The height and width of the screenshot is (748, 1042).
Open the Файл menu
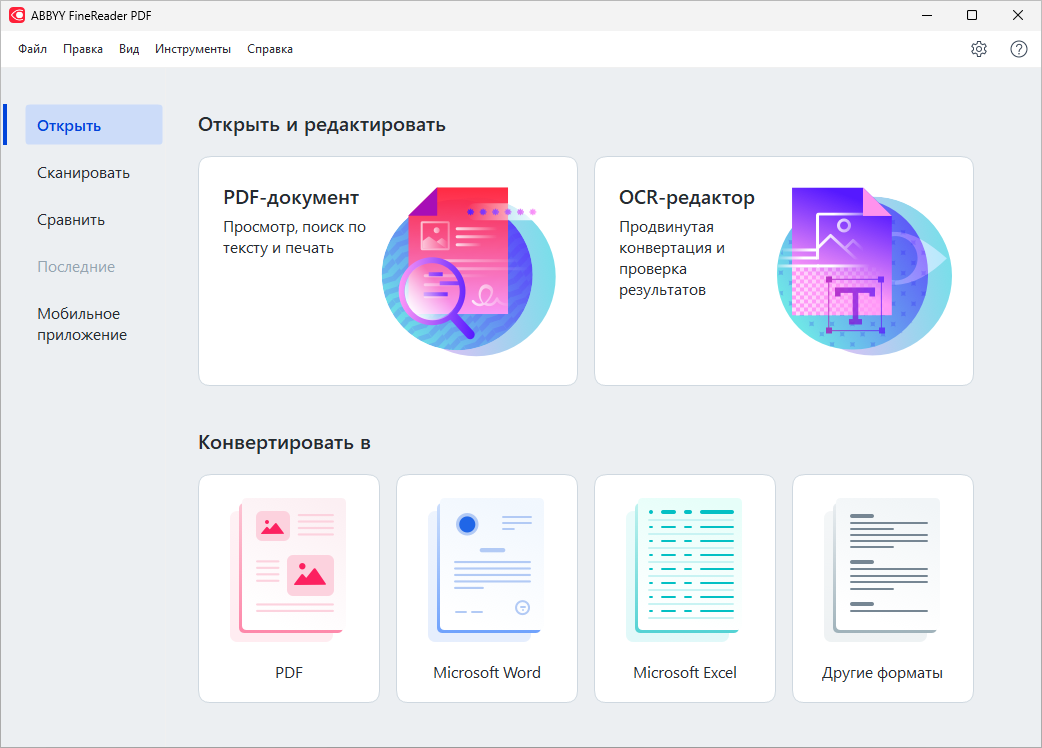pos(31,48)
